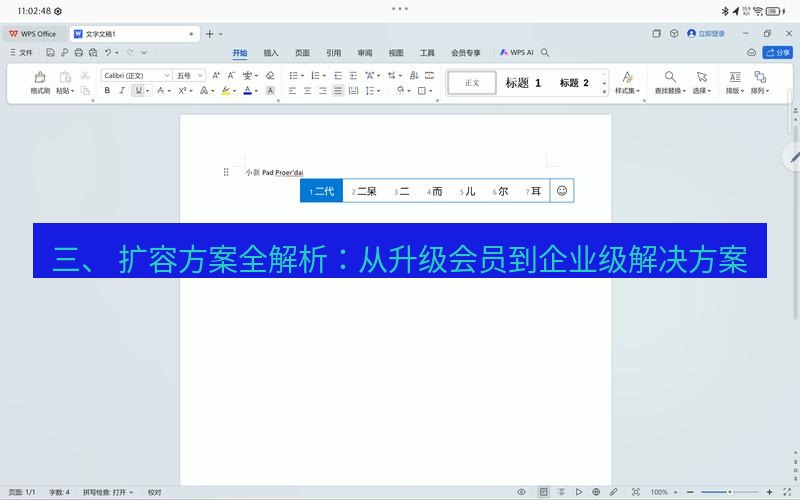Expand the numbered list dropdown arrow
This screenshot has height=500, width=800.
[x=324, y=76]
